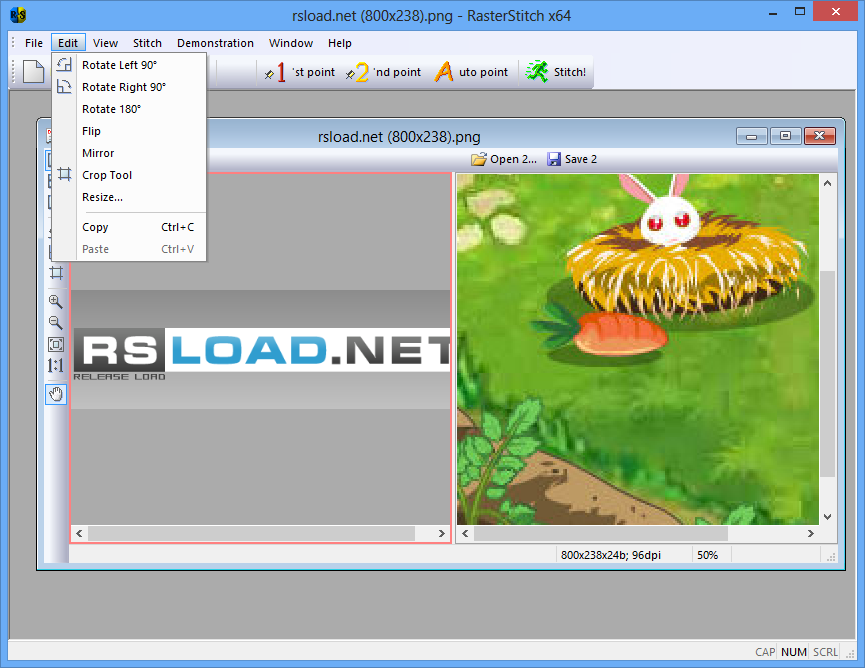The width and height of the screenshot is (865, 668).
Task: Open the Demonstration menu
Action: (x=215, y=43)
